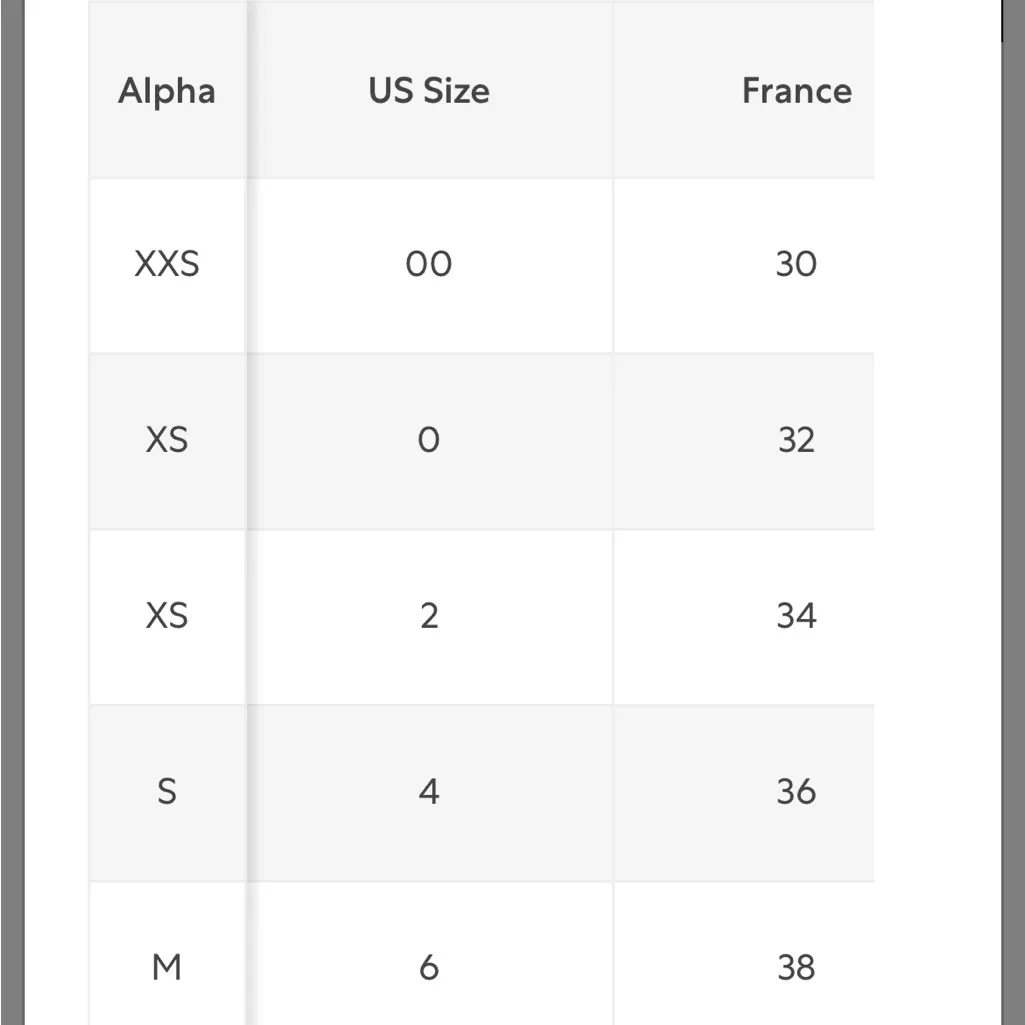Viewport: 1025px width, 1025px height.
Task: Select the US size 0 cell
Action: (x=429, y=440)
